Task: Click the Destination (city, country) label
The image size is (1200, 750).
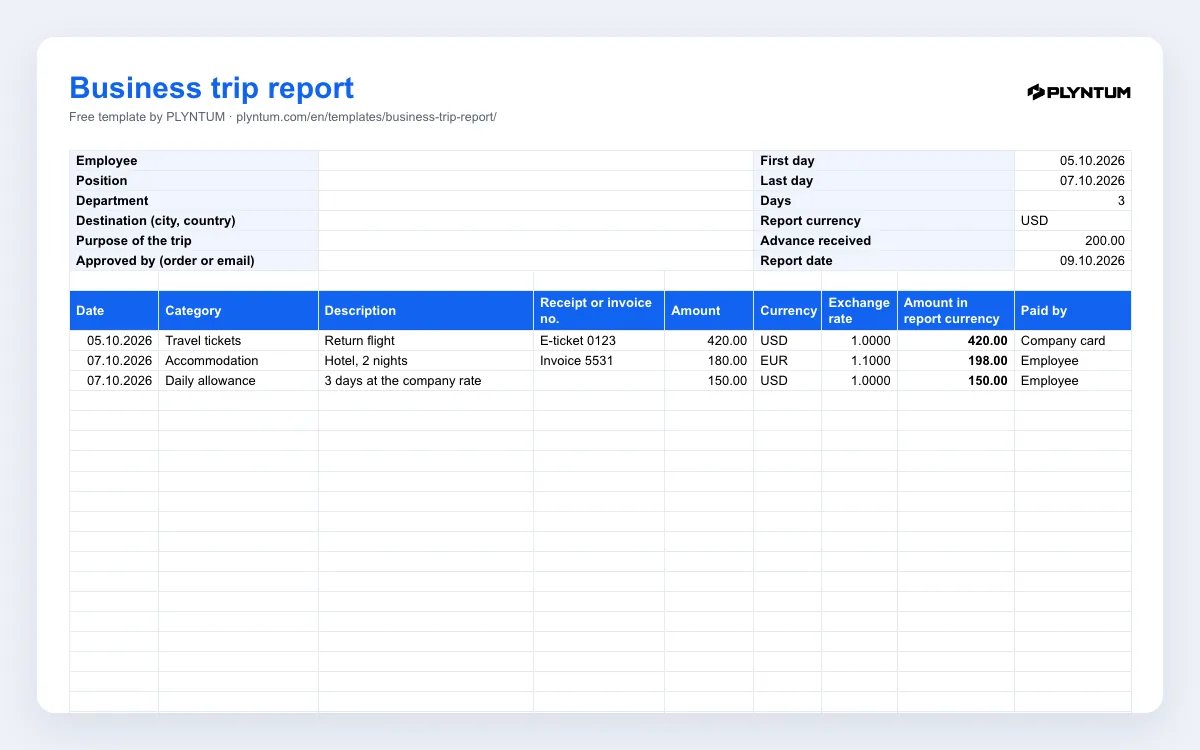Action: point(156,221)
